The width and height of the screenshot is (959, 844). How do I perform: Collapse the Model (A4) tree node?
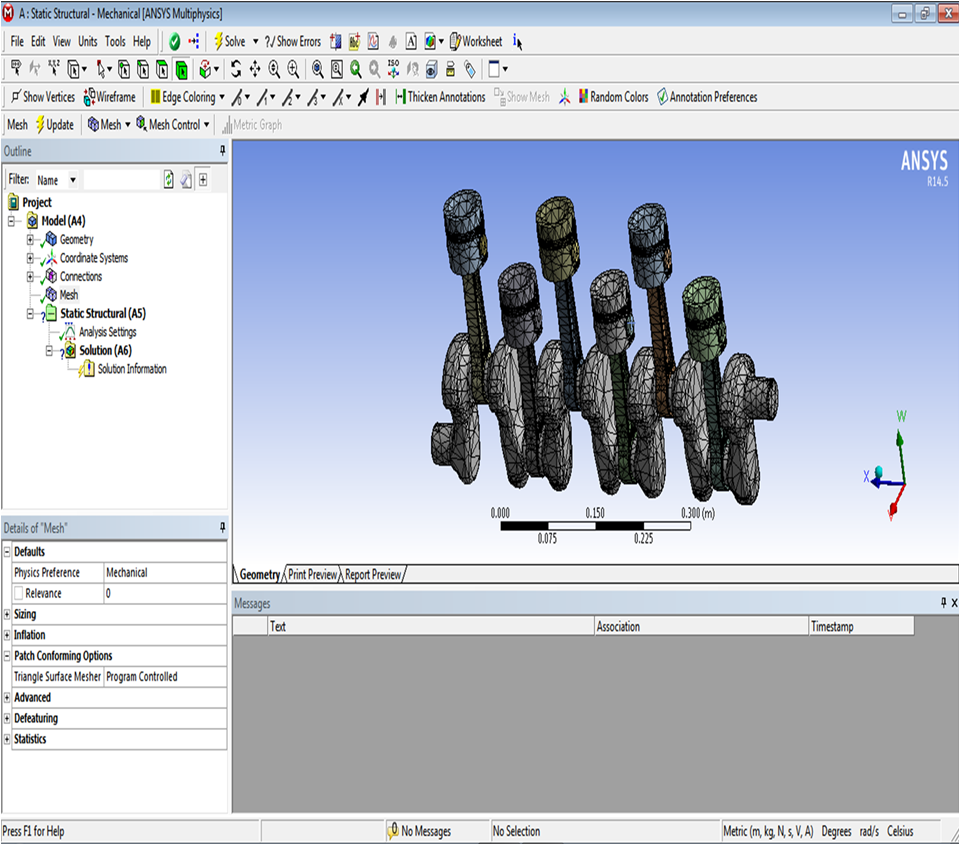(11, 221)
